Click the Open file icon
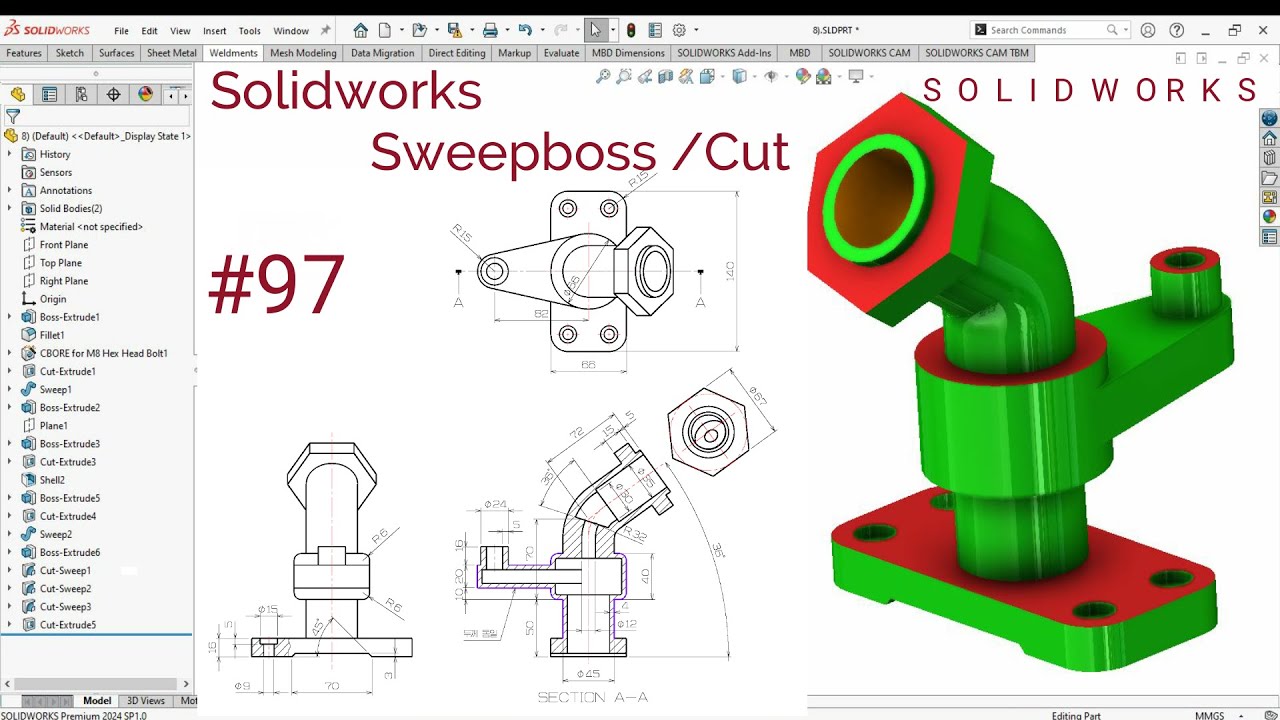This screenshot has height=720, width=1280. (x=419, y=30)
